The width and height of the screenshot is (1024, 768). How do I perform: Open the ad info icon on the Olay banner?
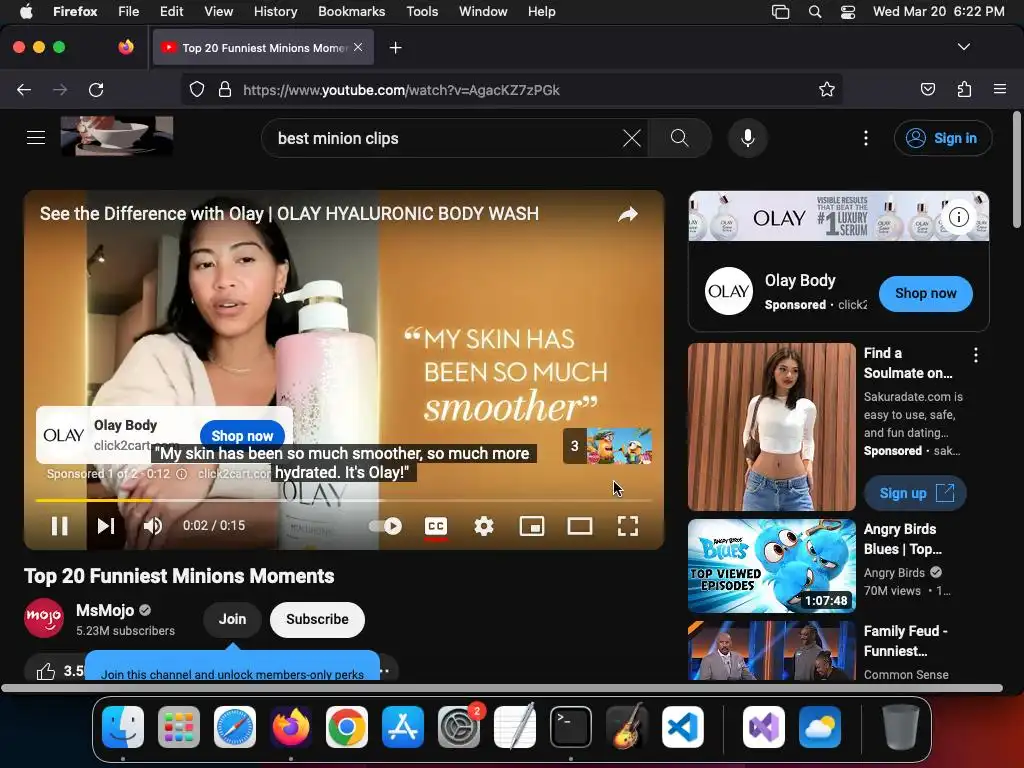click(x=958, y=217)
